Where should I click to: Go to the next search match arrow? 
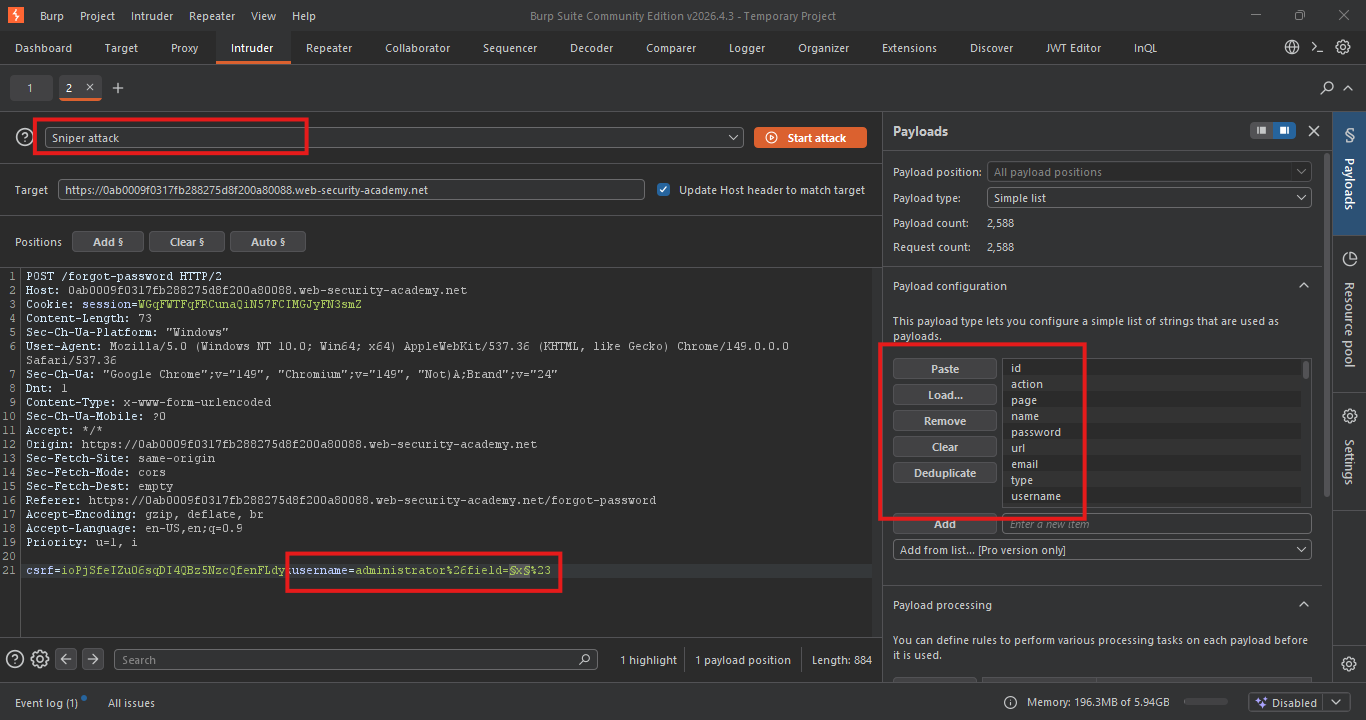pos(93,659)
